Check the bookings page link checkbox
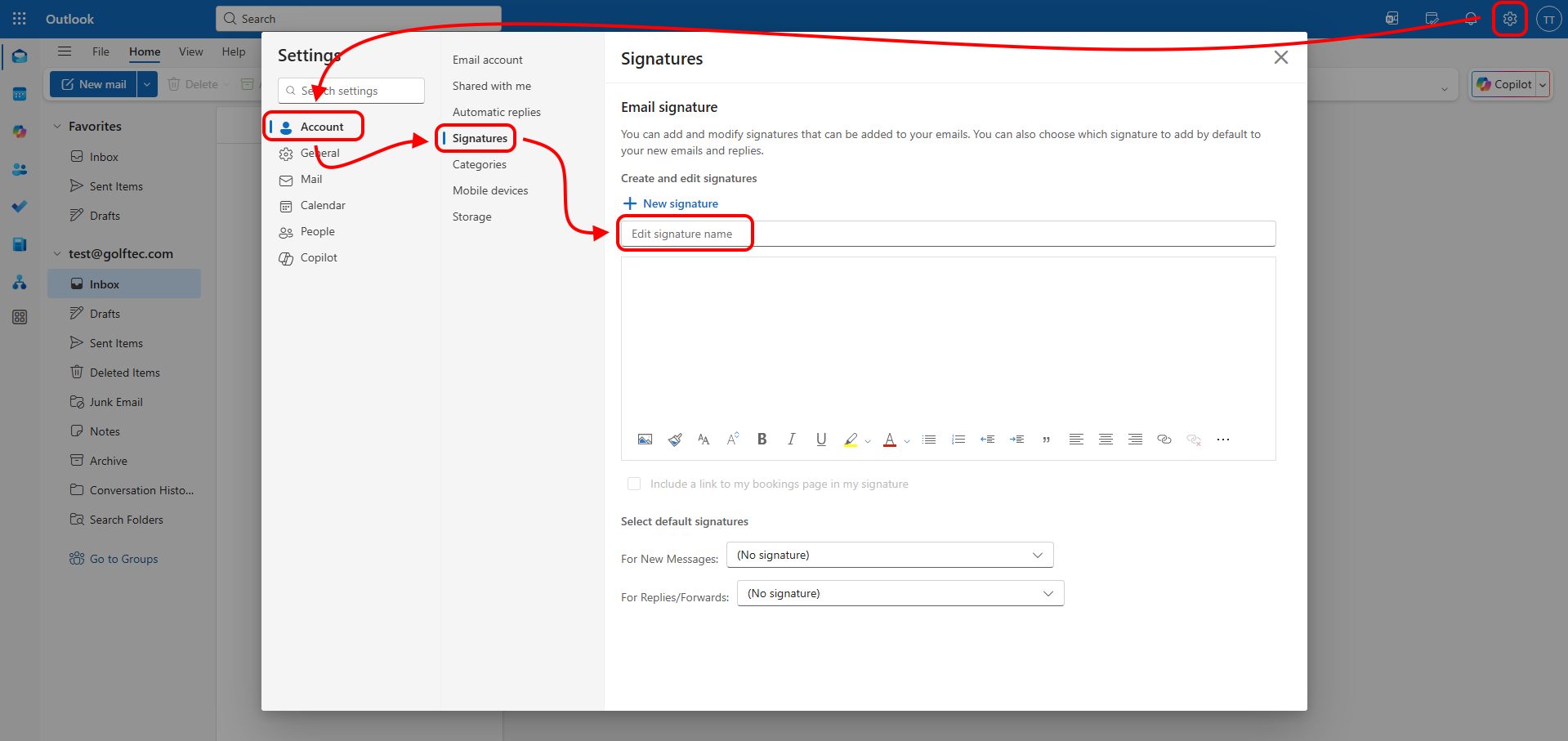The width and height of the screenshot is (1568, 741). tap(634, 484)
